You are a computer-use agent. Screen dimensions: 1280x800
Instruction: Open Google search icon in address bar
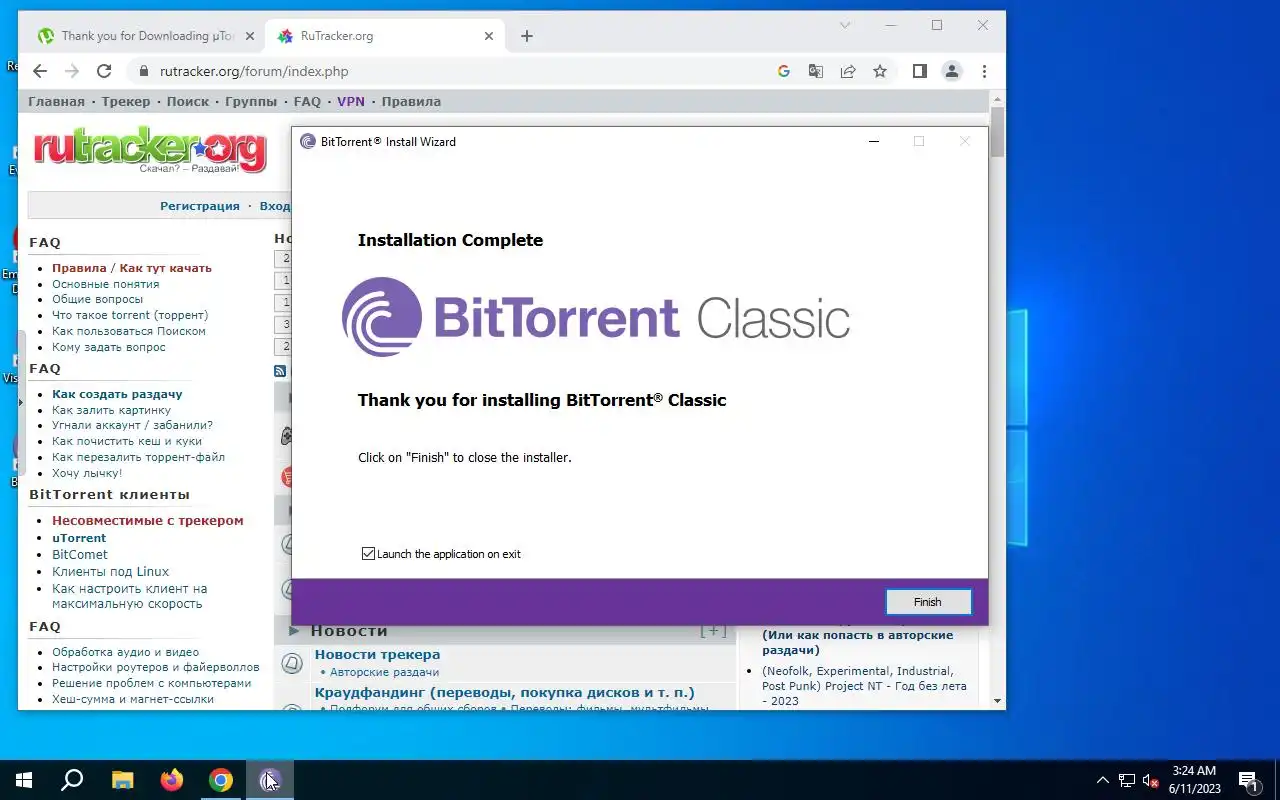click(x=784, y=71)
